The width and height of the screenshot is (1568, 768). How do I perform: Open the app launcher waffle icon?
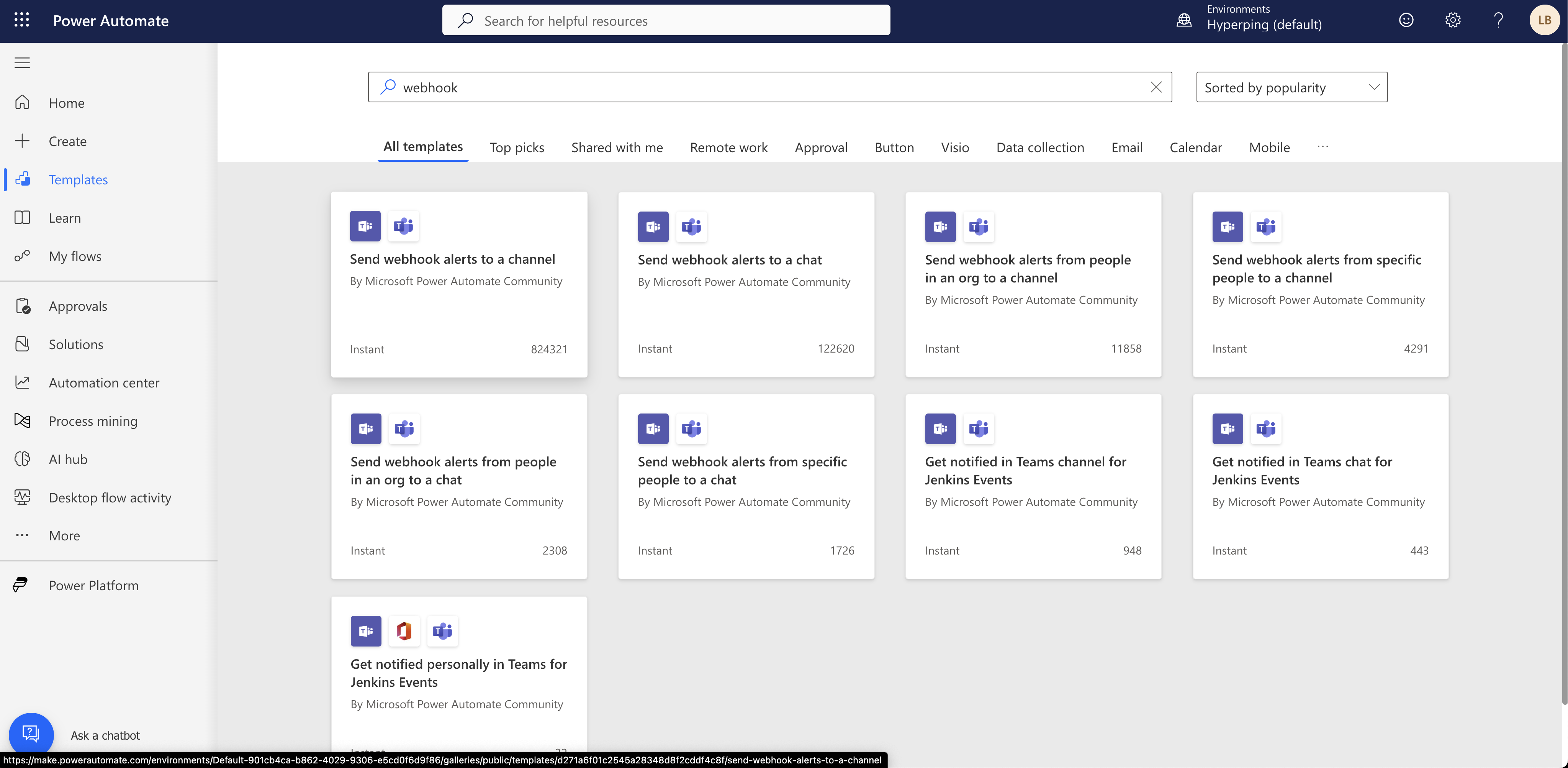22,20
